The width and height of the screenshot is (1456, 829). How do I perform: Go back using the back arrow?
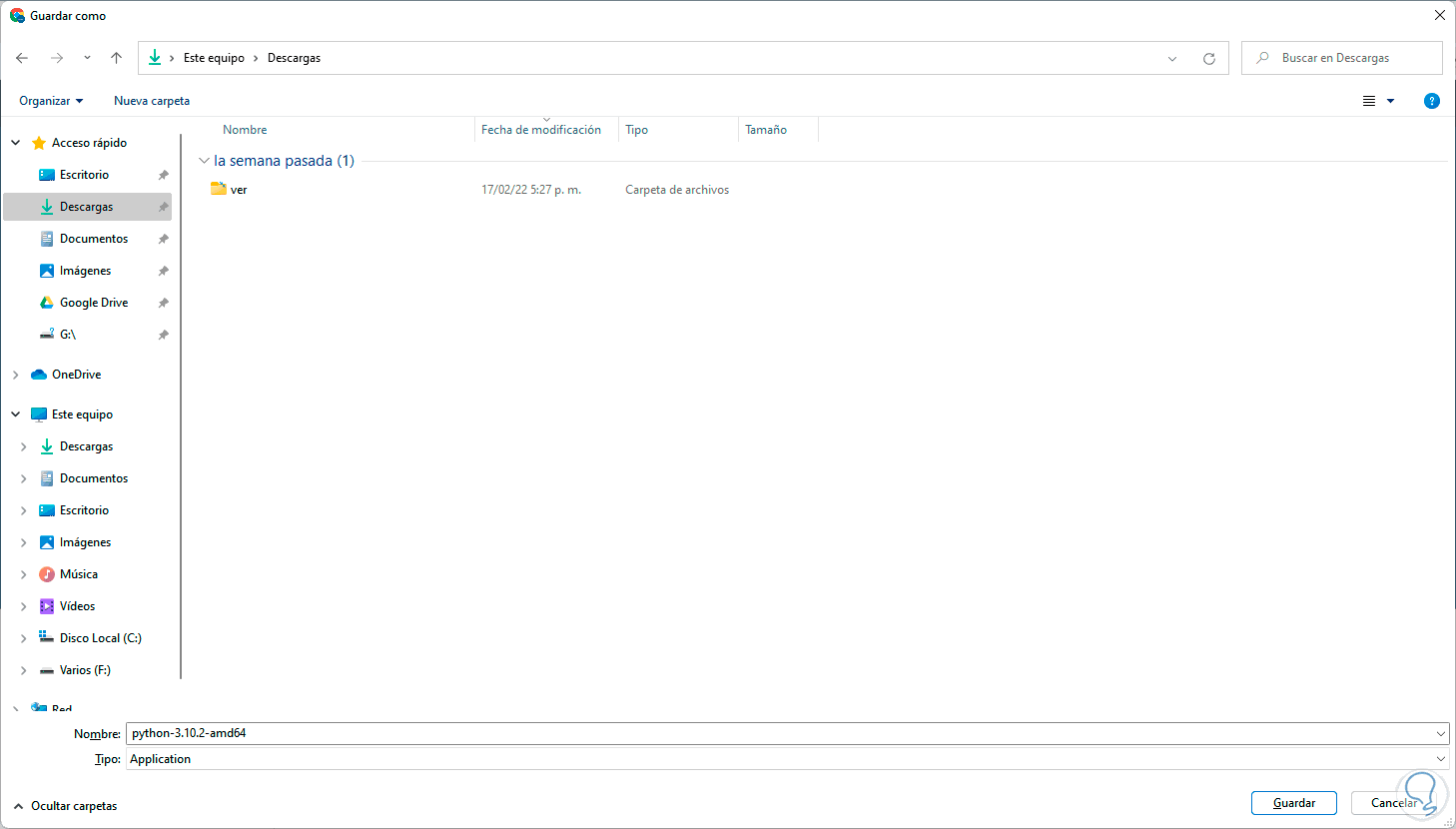[x=22, y=58]
